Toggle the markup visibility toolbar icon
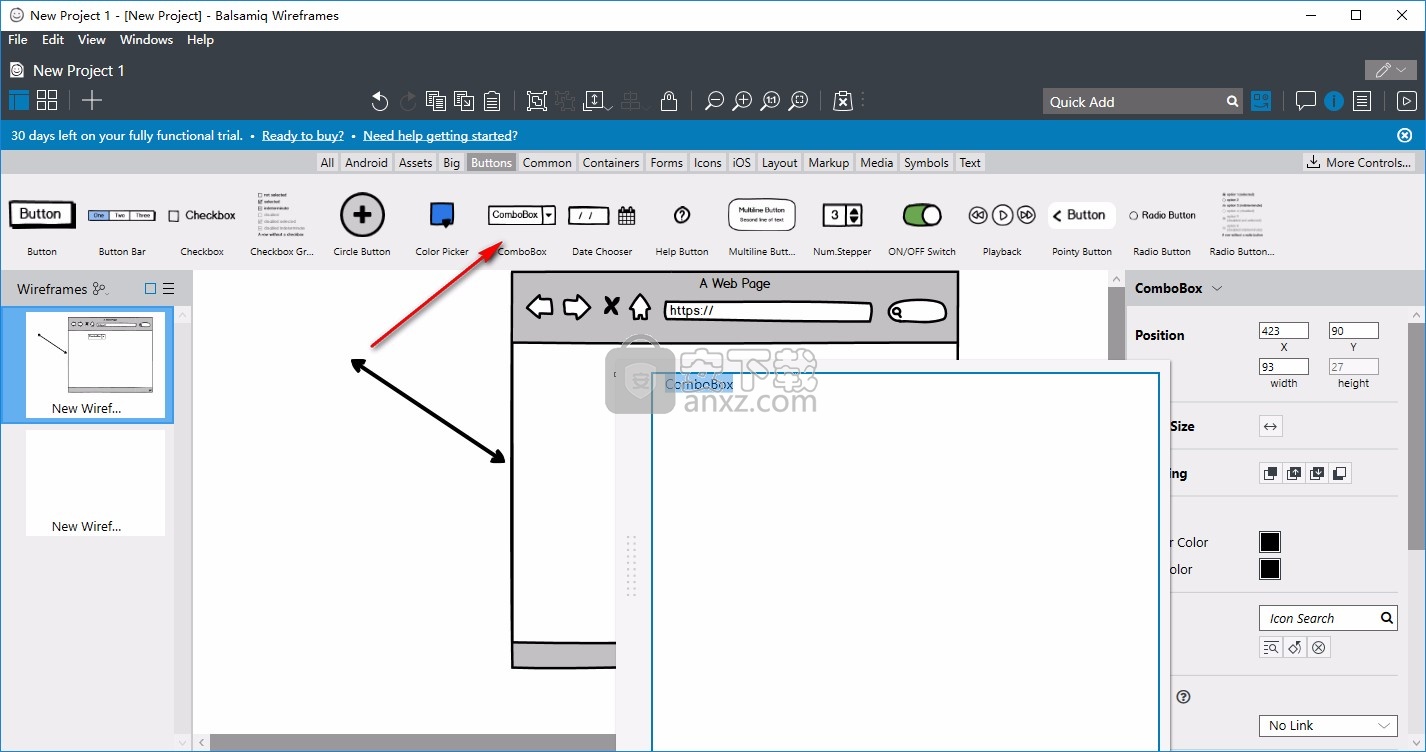Viewport: 1426px width, 752px height. tap(843, 101)
